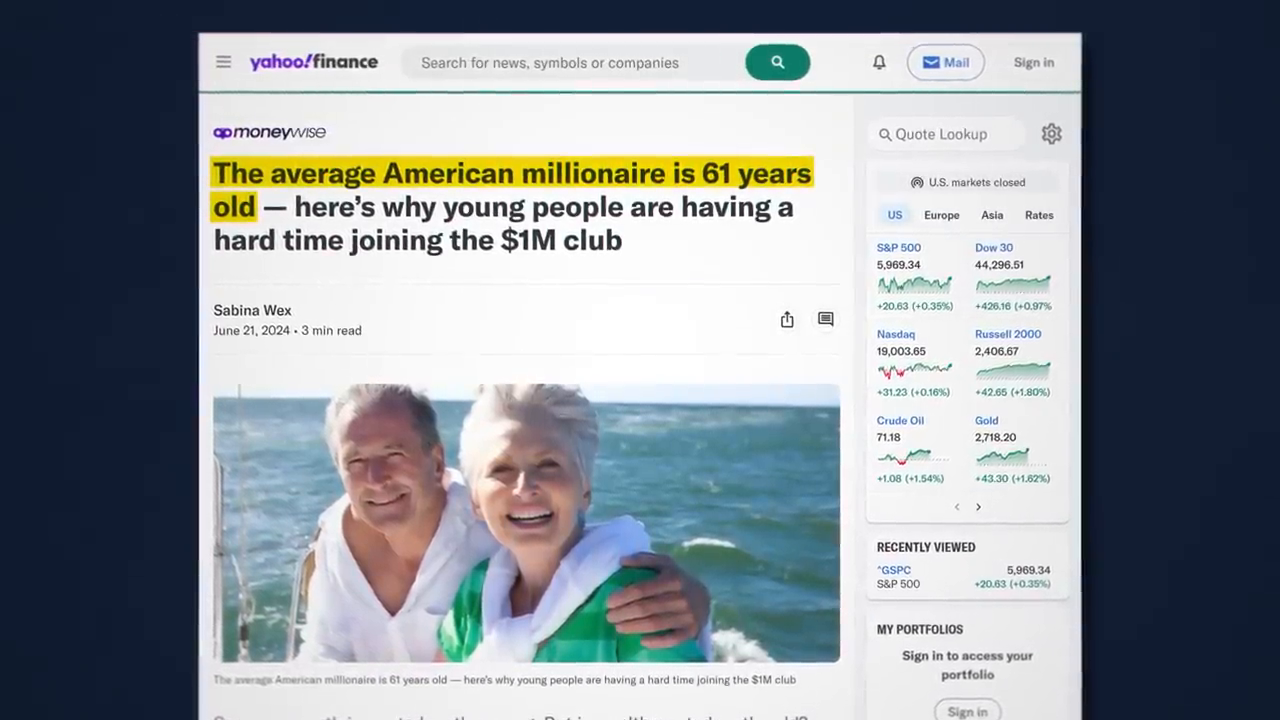Select the Rates markets tab

[1039, 215]
